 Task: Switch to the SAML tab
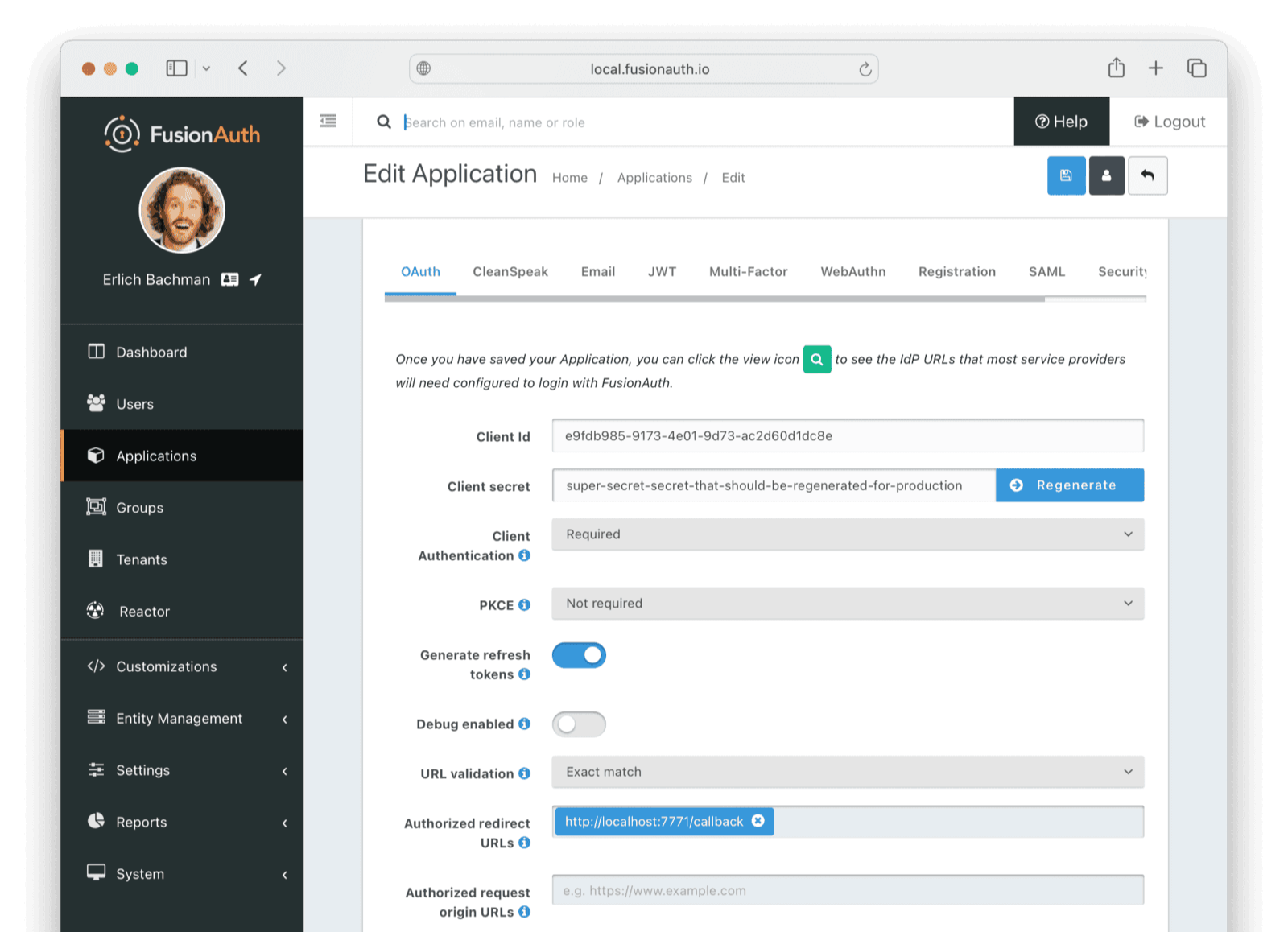[x=1046, y=272]
